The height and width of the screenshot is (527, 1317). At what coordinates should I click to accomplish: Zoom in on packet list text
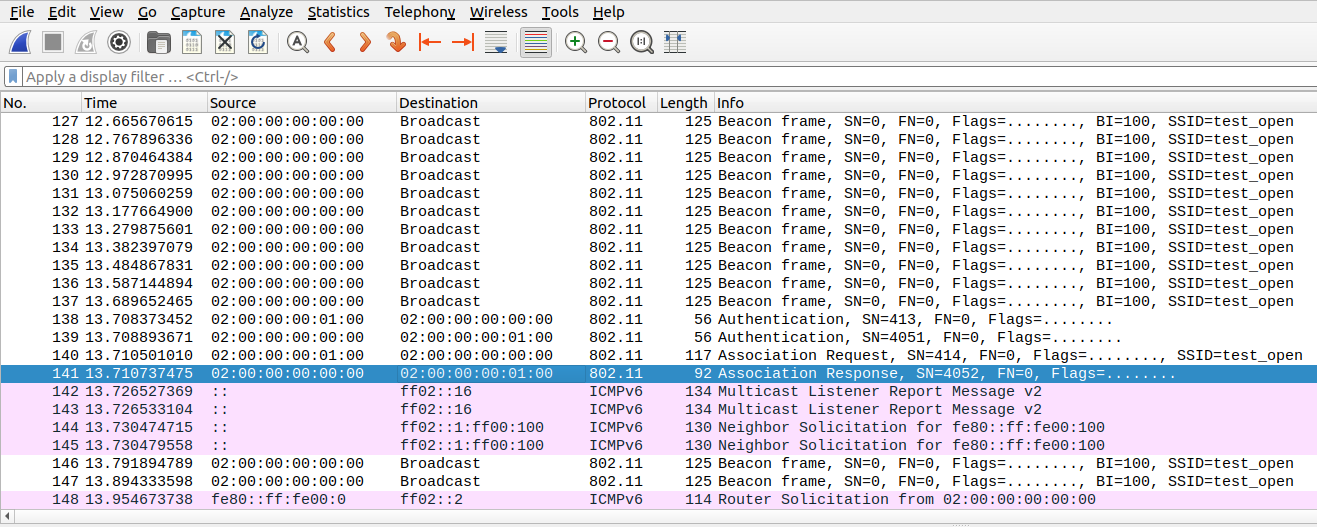[575, 42]
